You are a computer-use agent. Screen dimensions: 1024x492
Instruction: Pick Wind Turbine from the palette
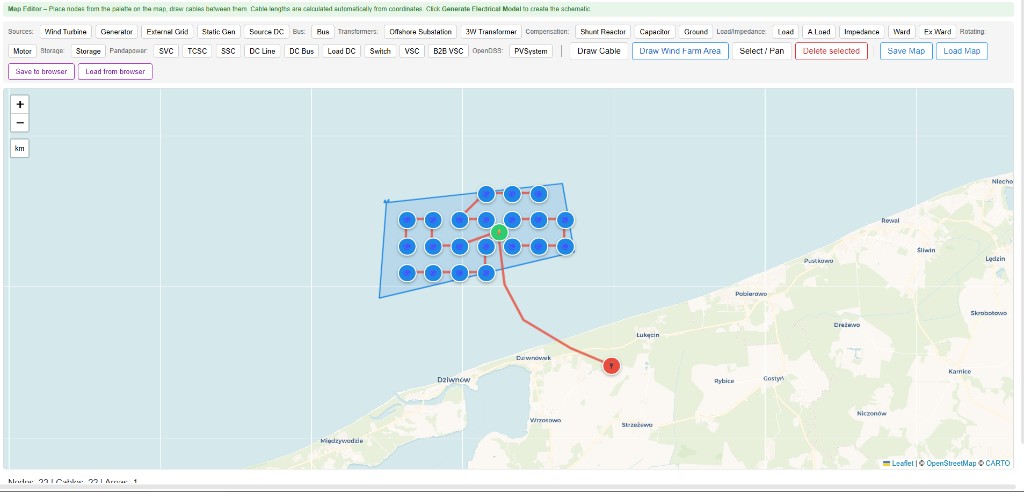pyautogui.click(x=65, y=31)
